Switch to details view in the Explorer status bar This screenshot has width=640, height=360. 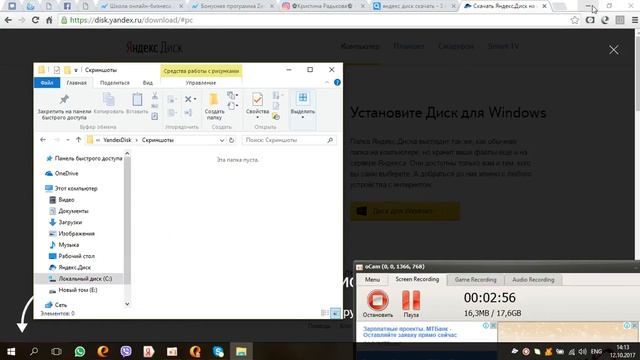pos(325,313)
